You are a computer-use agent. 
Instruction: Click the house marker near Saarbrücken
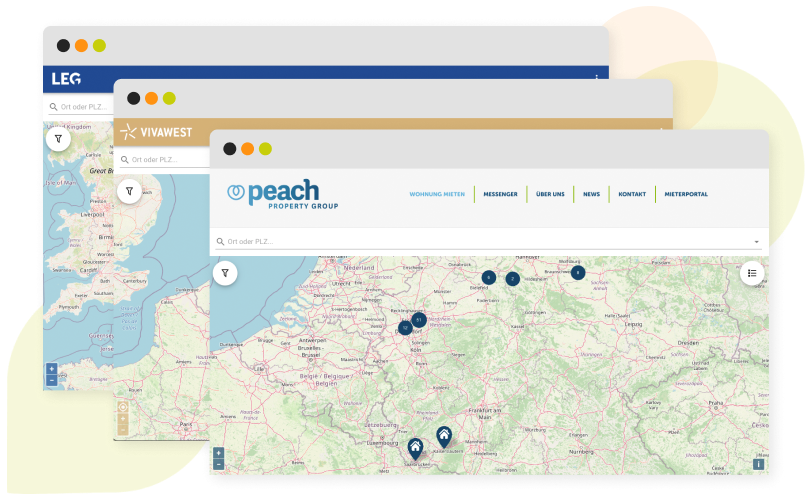point(415,447)
